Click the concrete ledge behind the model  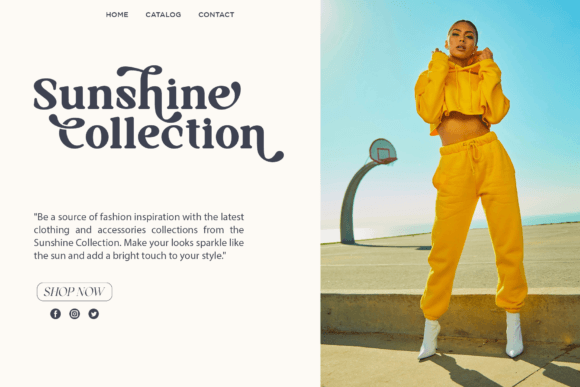[370, 314]
